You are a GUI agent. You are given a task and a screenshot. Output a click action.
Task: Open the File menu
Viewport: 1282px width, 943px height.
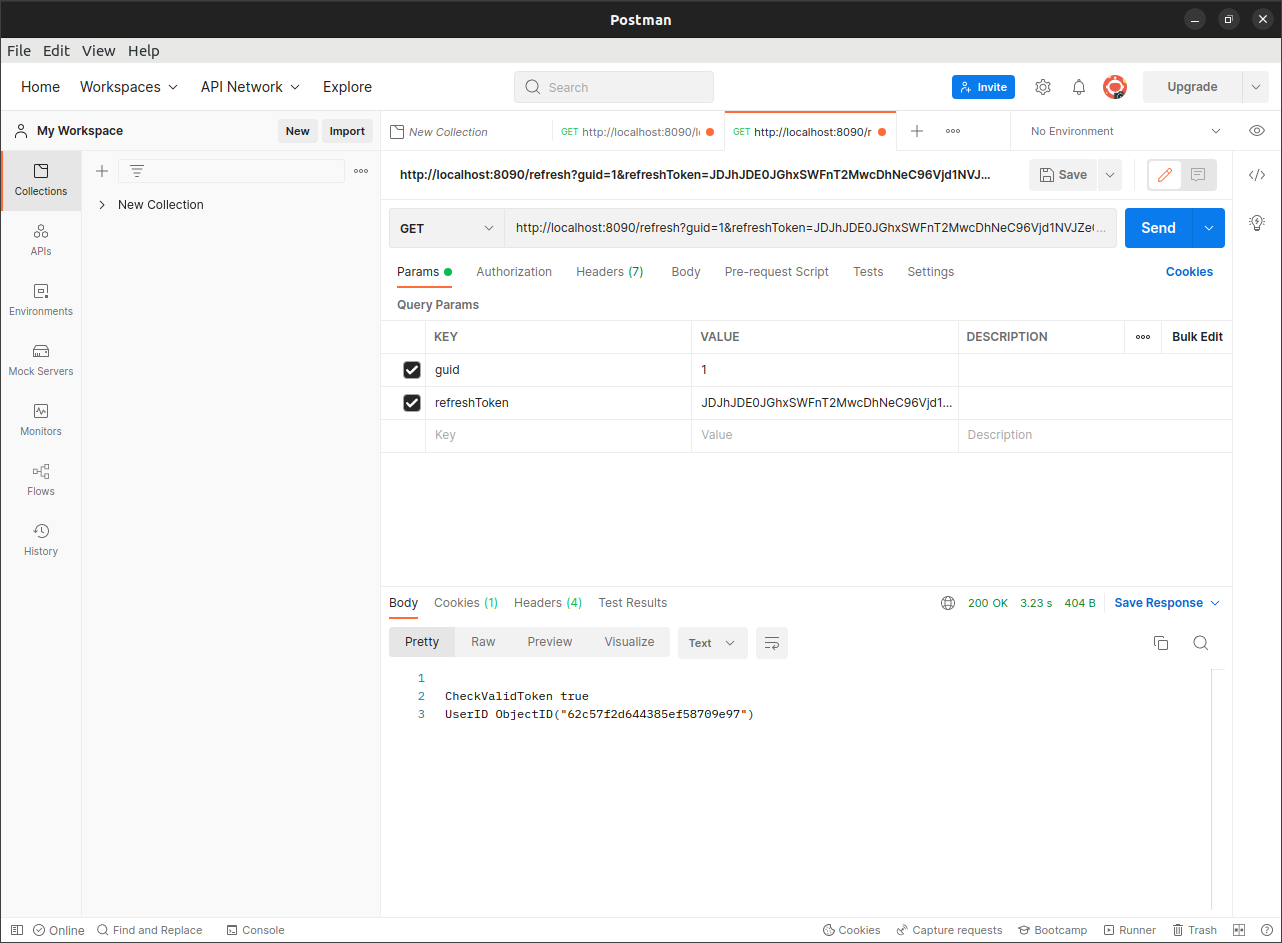[19, 51]
